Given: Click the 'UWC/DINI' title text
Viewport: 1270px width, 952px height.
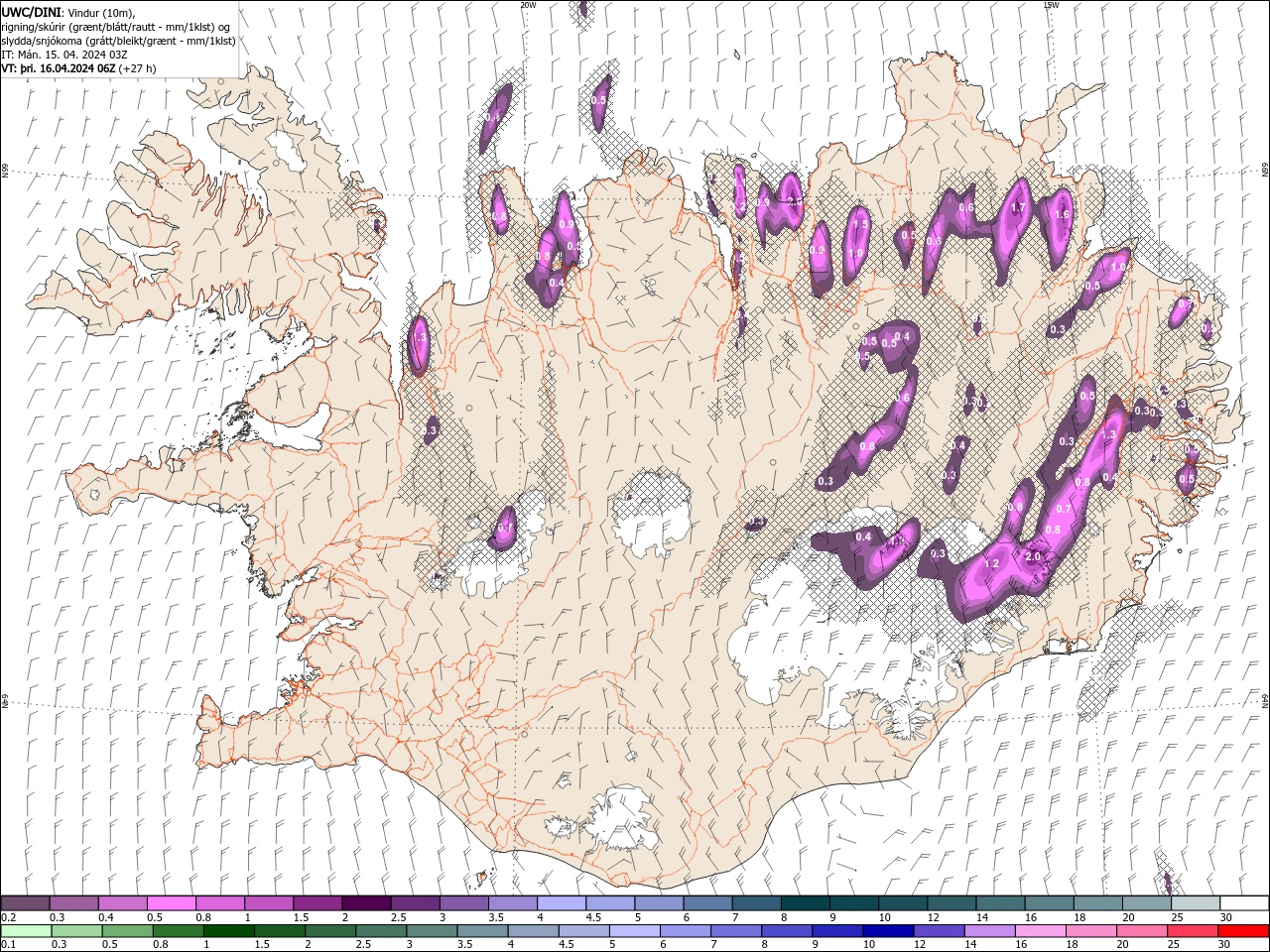Looking at the screenshot, I should [31, 11].
